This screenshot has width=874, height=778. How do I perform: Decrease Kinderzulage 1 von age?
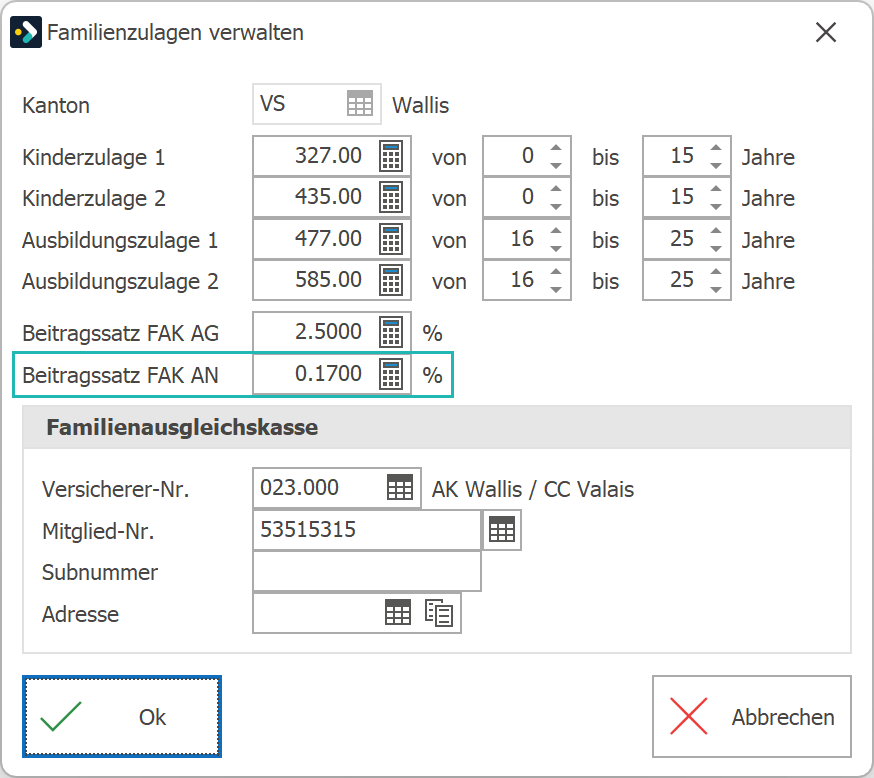pos(556,166)
